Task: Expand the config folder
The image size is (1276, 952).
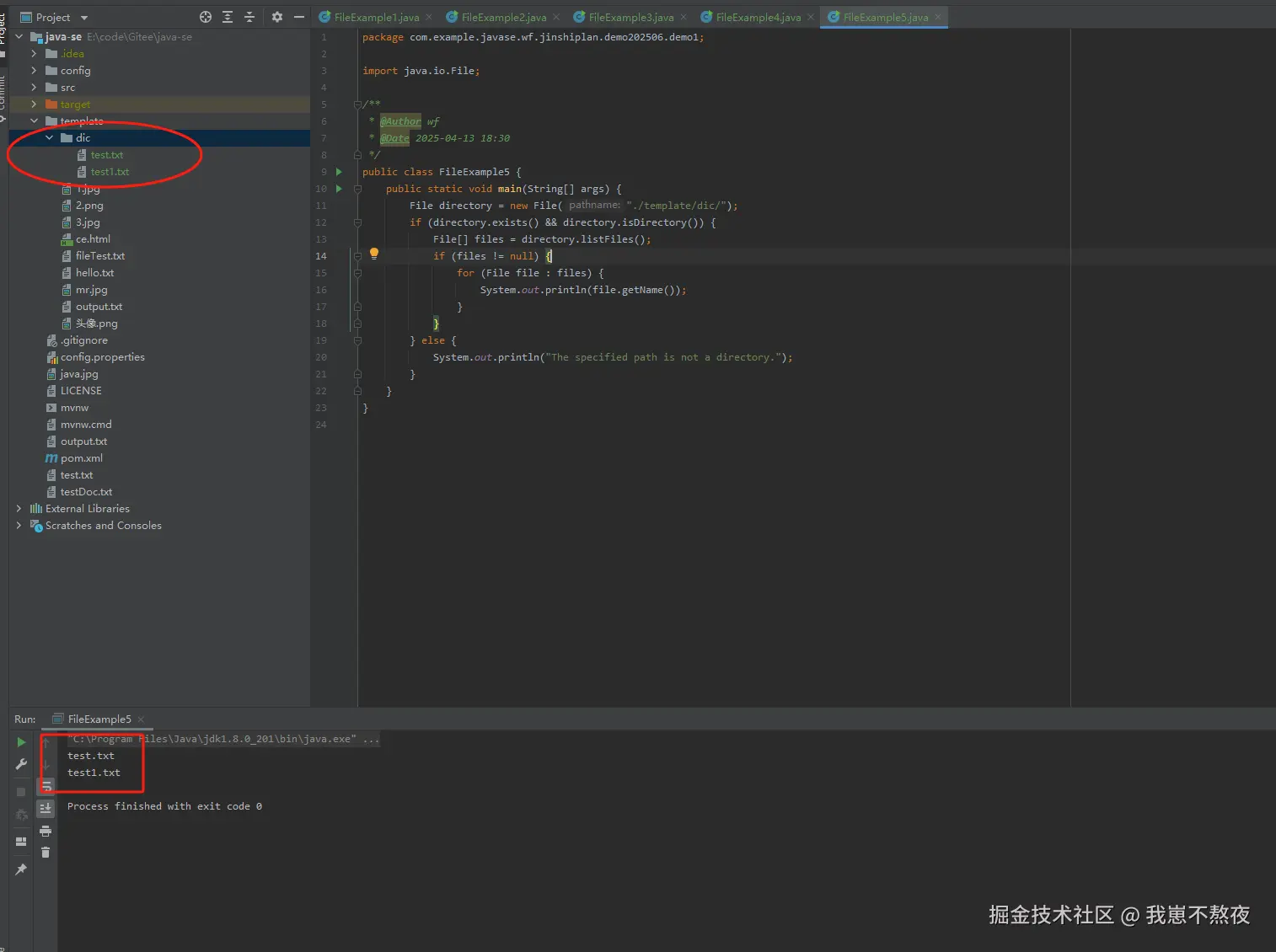Action: point(34,70)
